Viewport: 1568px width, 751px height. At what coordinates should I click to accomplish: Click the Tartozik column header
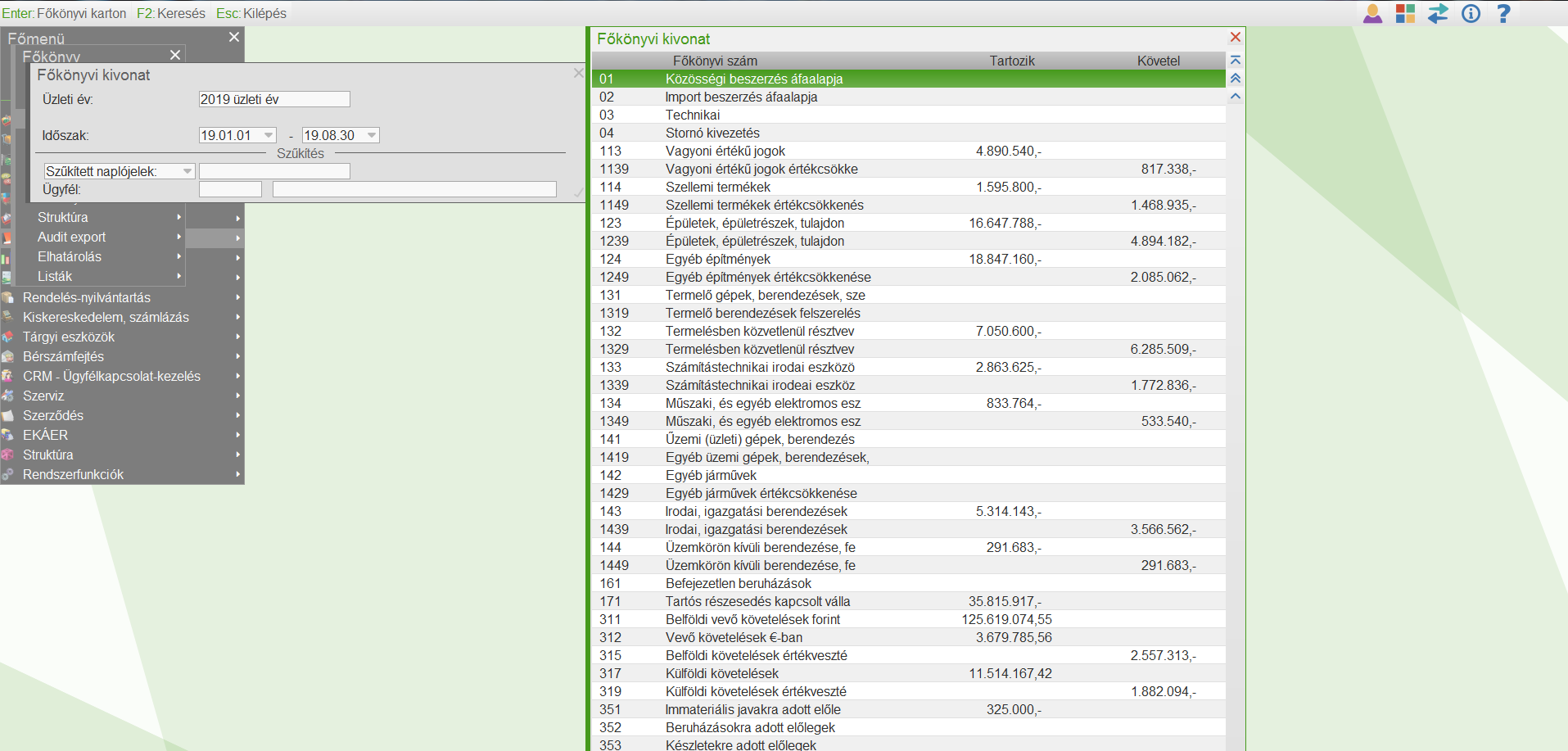pyautogui.click(x=1012, y=61)
